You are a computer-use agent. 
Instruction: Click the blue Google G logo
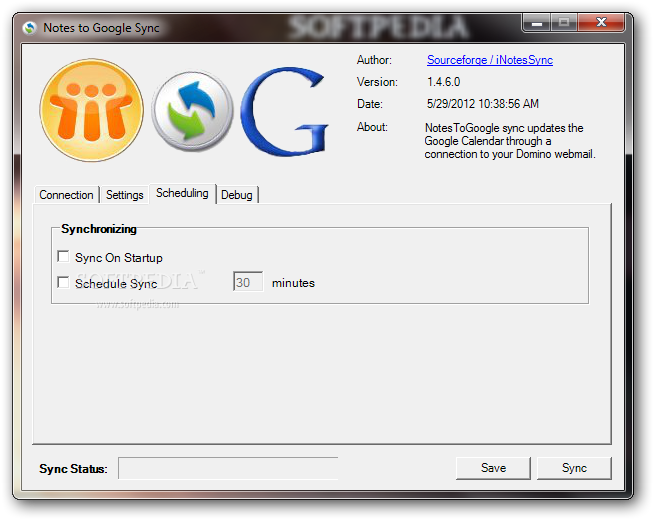[284, 112]
